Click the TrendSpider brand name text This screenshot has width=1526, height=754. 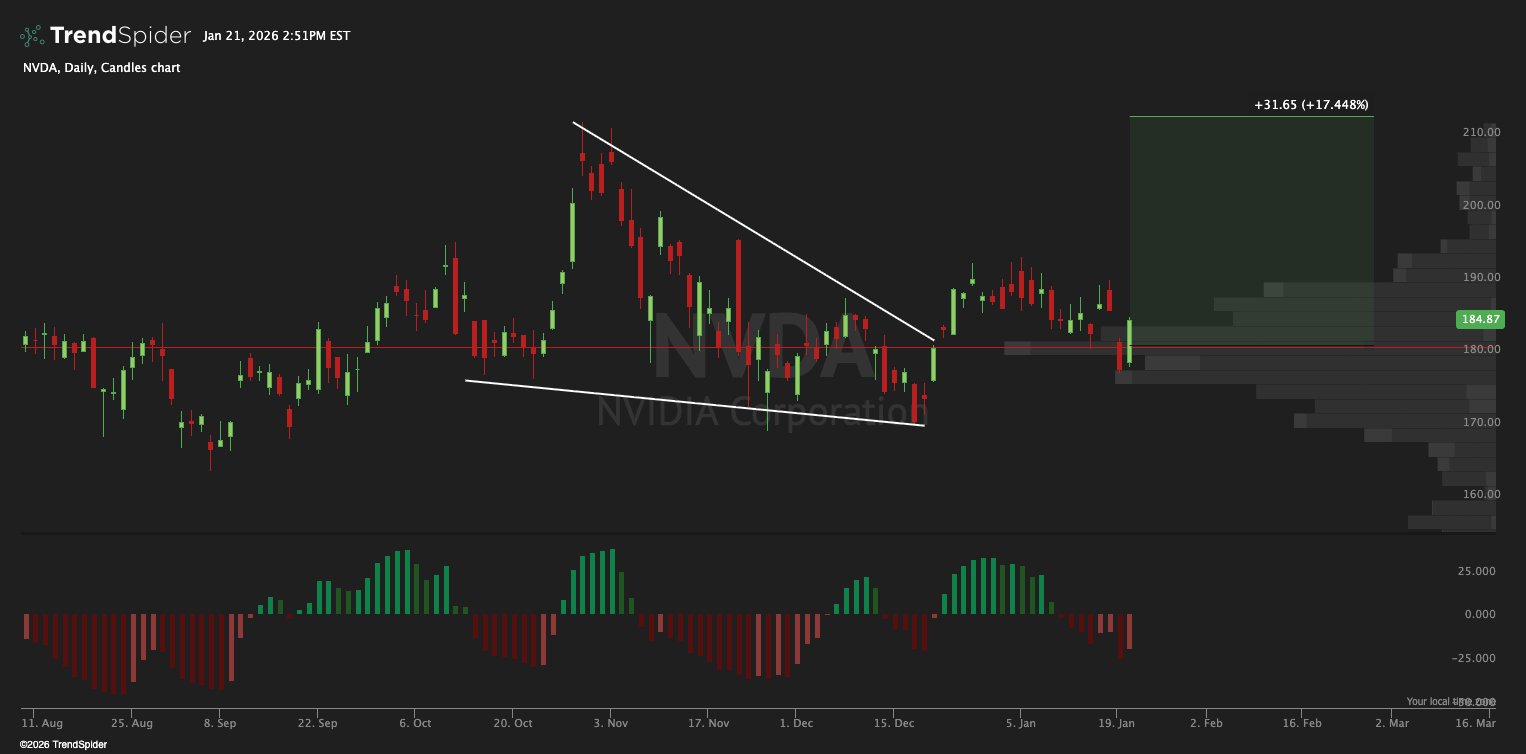pos(120,36)
